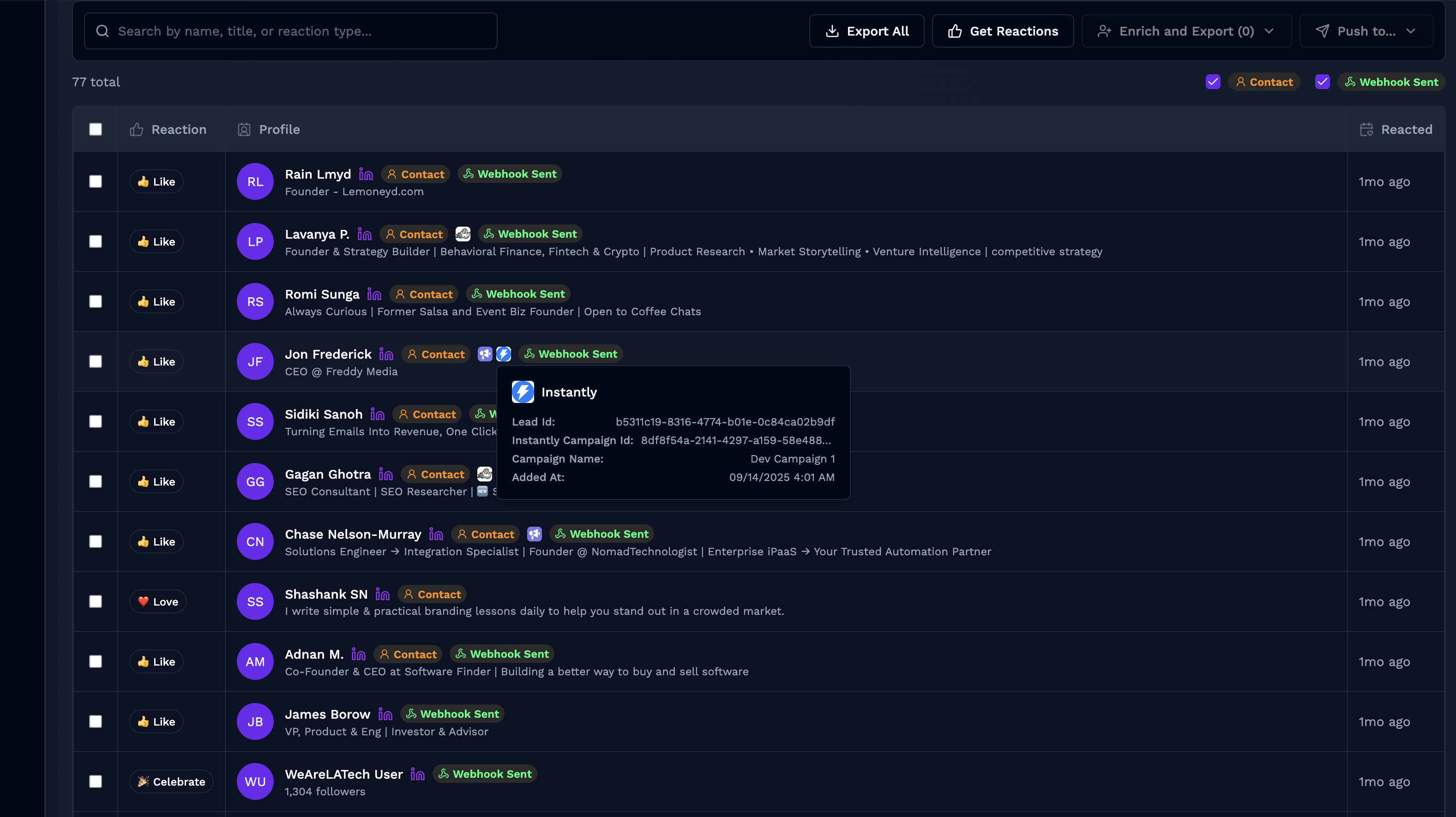Click the megaphone app icon beside Chase Nelson-Murray
The image size is (1456, 817).
(x=534, y=534)
